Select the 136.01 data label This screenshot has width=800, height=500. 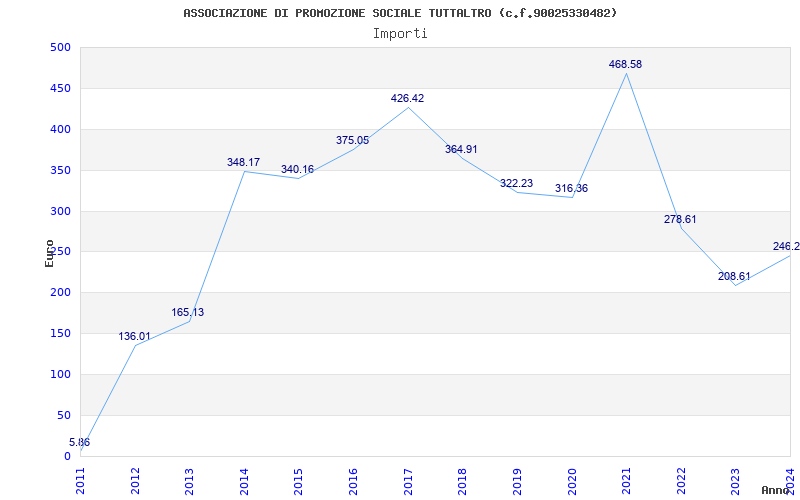135,336
